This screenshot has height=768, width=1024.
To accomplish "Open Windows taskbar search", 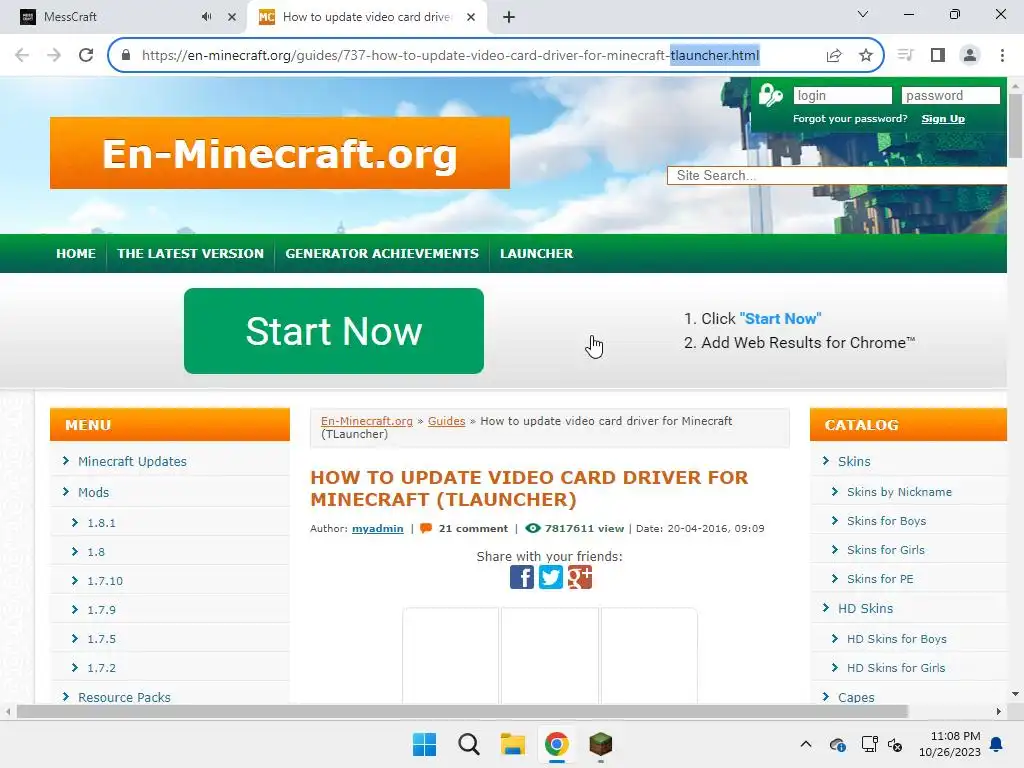I will (468, 744).
